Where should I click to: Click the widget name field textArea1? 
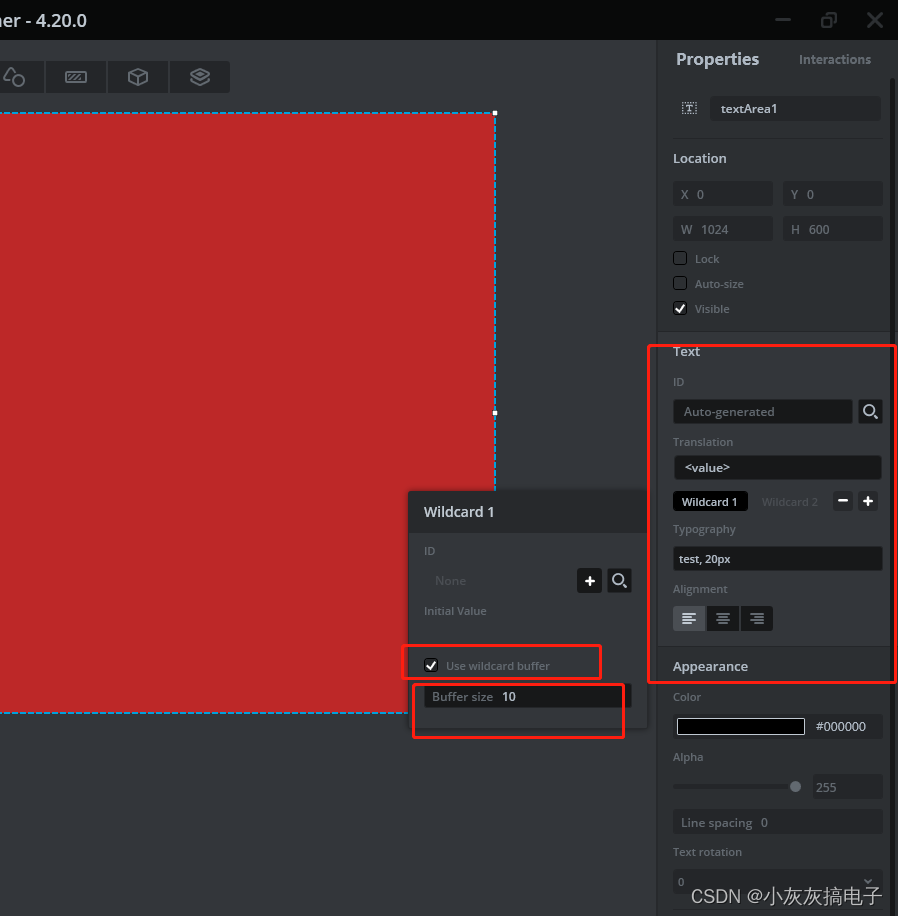tap(795, 109)
